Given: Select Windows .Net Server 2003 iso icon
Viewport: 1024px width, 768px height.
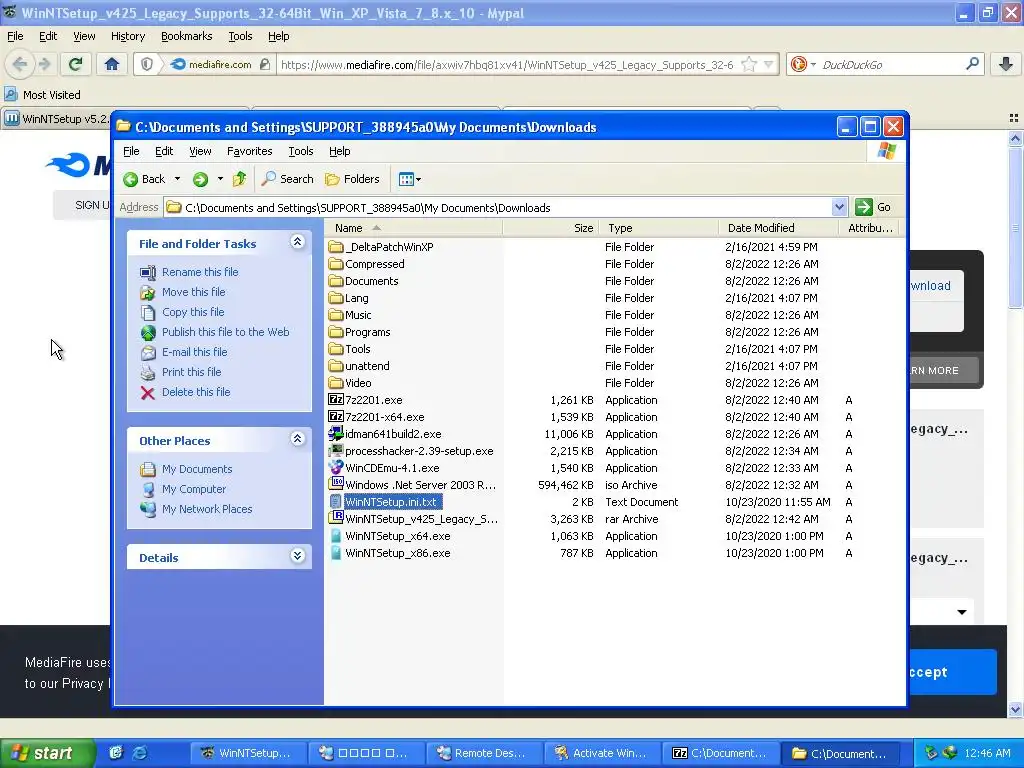Looking at the screenshot, I should 336,485.
